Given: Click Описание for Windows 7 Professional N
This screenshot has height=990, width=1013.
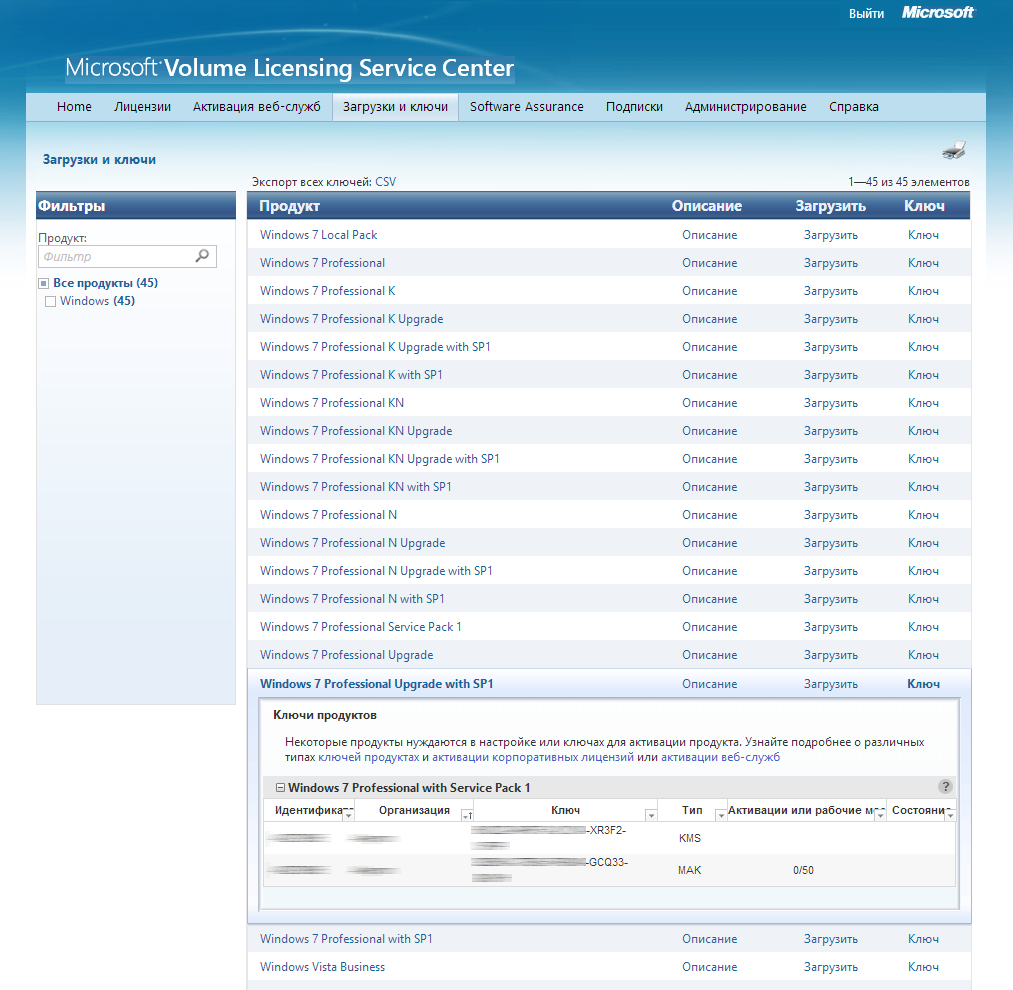Looking at the screenshot, I should coord(709,514).
